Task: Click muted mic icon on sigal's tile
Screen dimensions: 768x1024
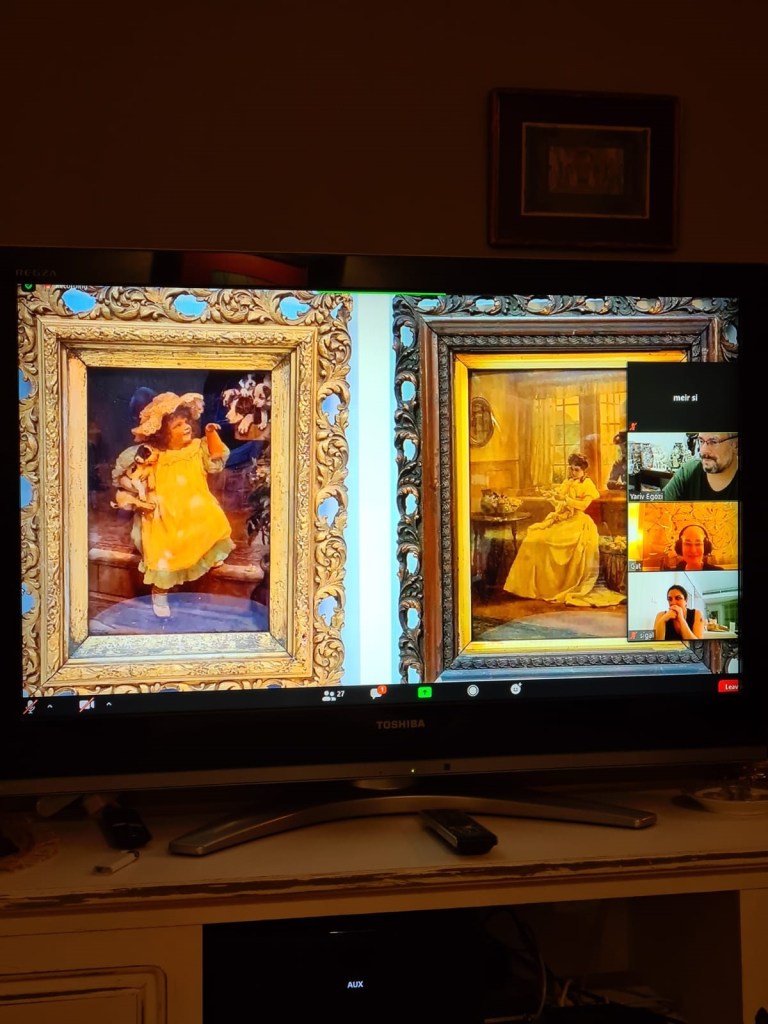Action: coord(633,635)
